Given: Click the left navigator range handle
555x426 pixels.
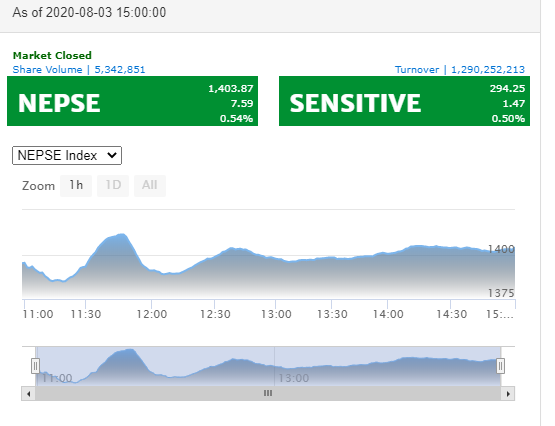Looking at the screenshot, I should pyautogui.click(x=35, y=366).
